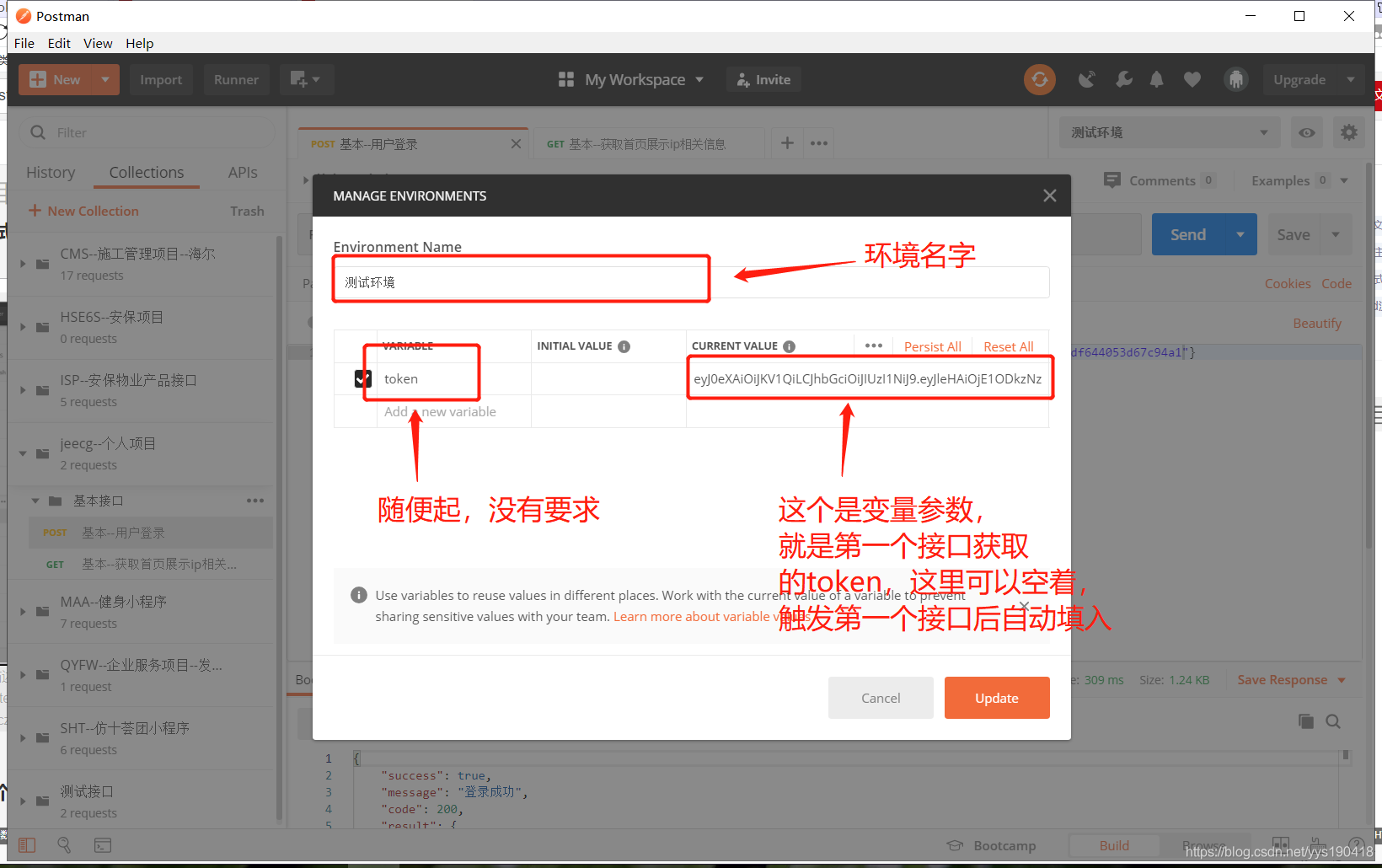Click the sidebar Filter input

(x=147, y=132)
